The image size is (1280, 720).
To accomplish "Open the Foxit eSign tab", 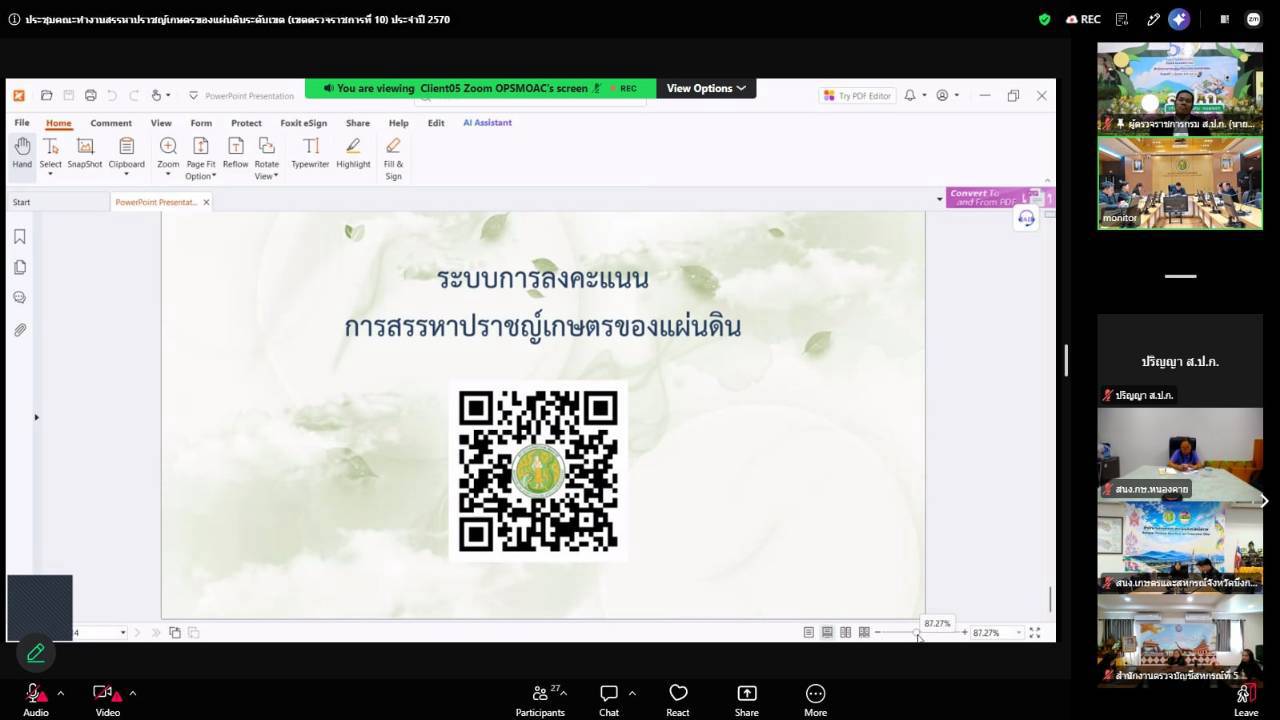I will coord(303,123).
